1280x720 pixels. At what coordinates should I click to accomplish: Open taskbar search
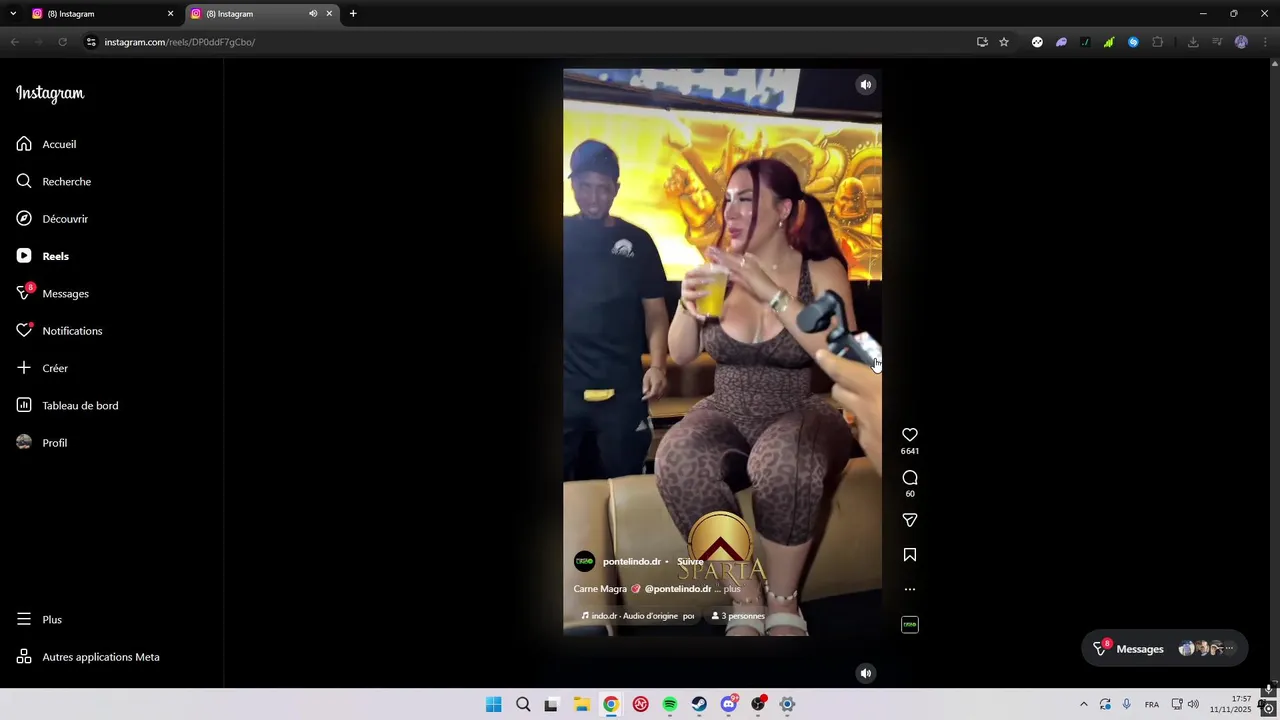pos(523,704)
